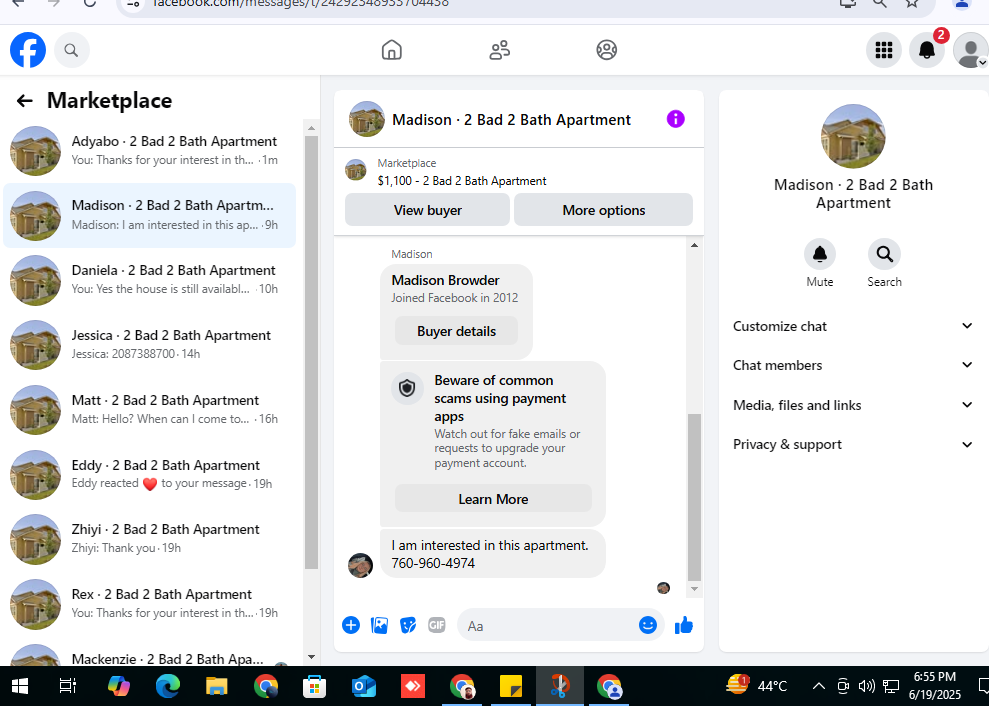Open the $1,100 apartment listing link
This screenshot has width=989, height=706.
tap(462, 181)
